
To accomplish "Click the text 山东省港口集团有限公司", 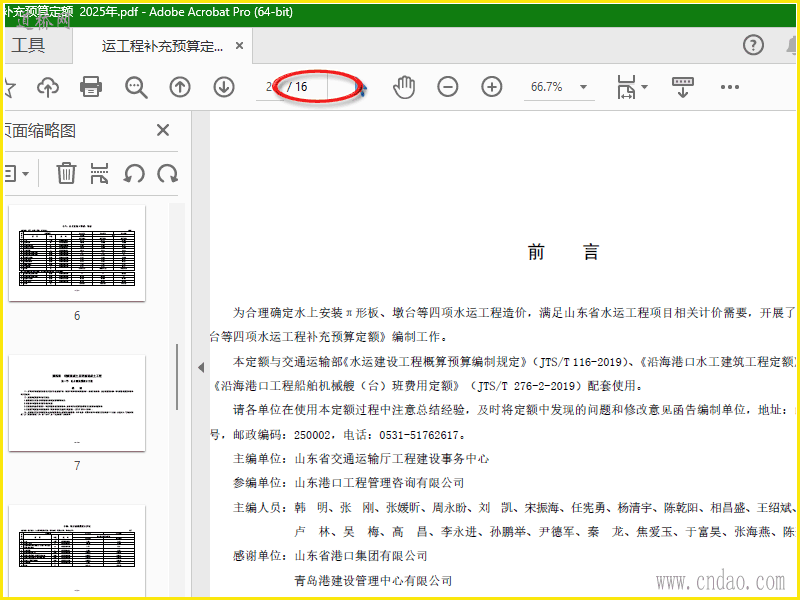I will point(361,556).
